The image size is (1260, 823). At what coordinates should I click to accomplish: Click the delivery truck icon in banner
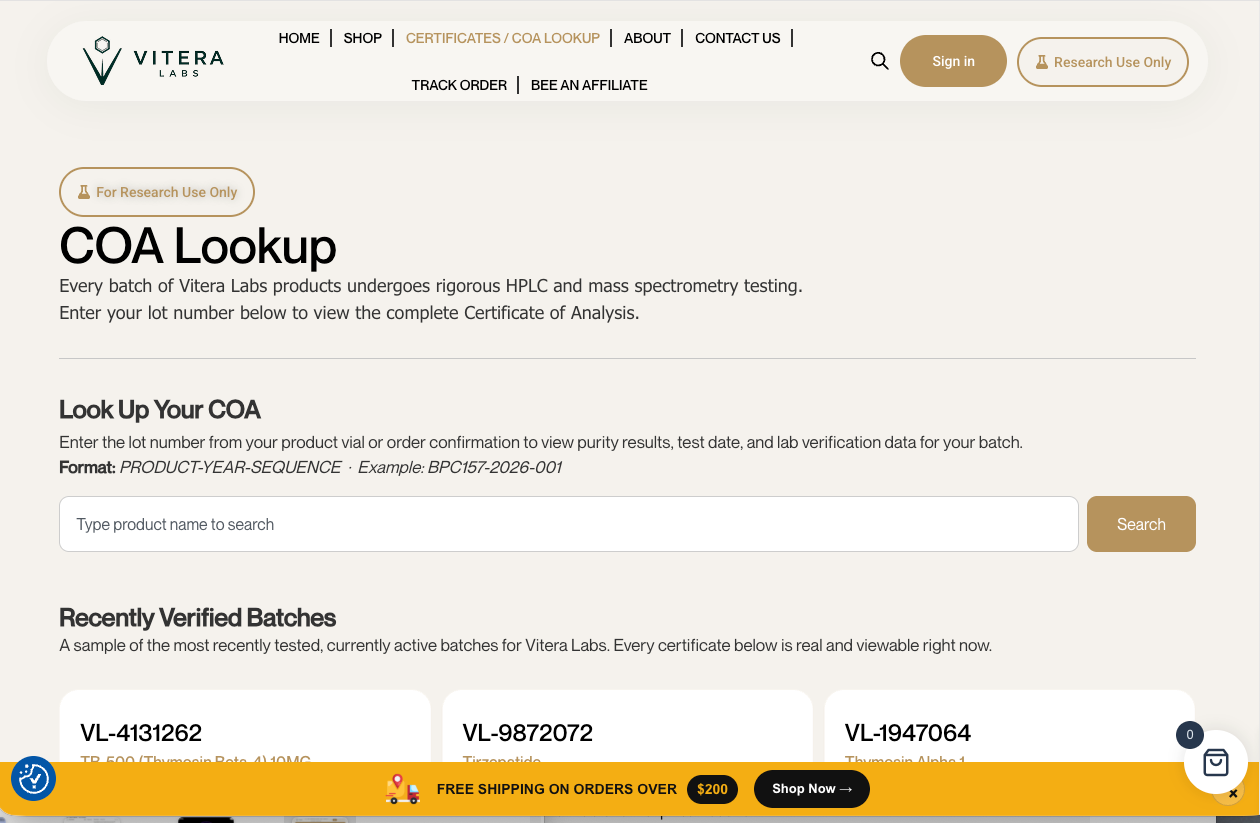pyautogui.click(x=402, y=789)
